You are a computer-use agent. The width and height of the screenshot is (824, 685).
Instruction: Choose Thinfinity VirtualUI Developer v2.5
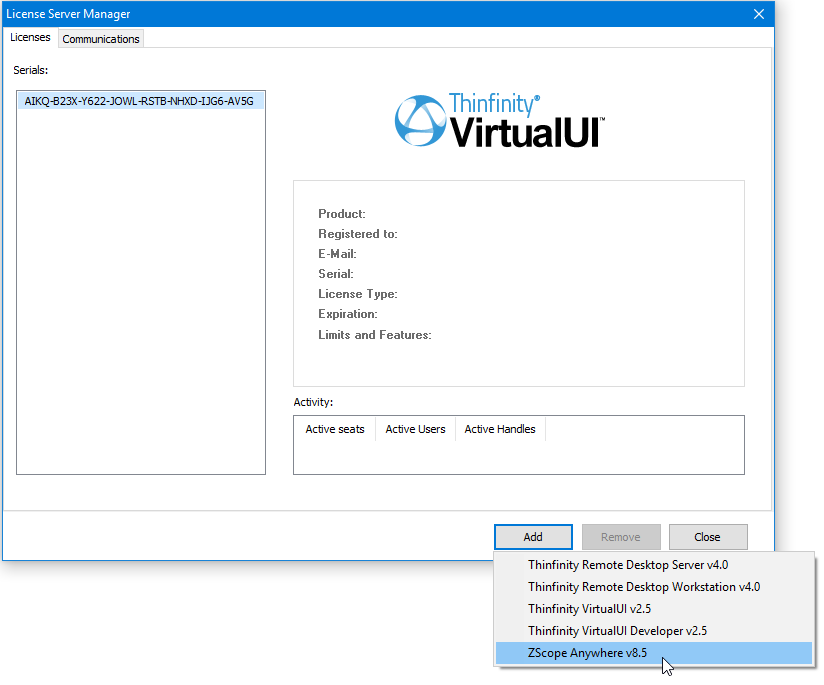point(617,631)
